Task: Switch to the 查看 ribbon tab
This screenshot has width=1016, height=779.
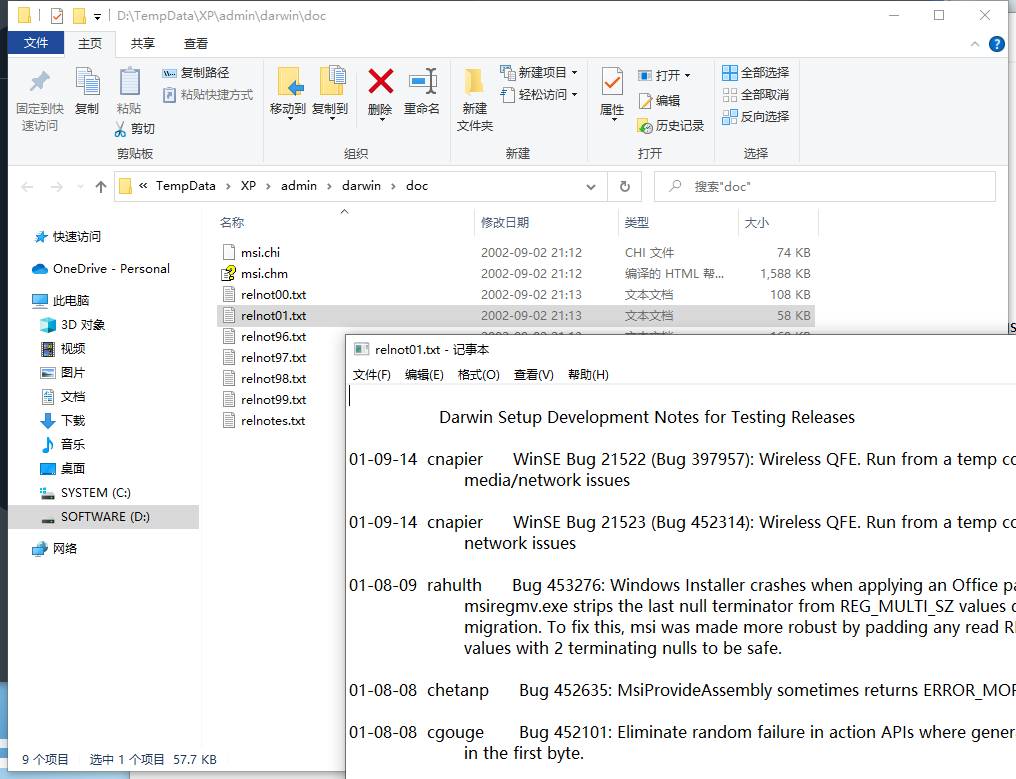Action: click(194, 43)
